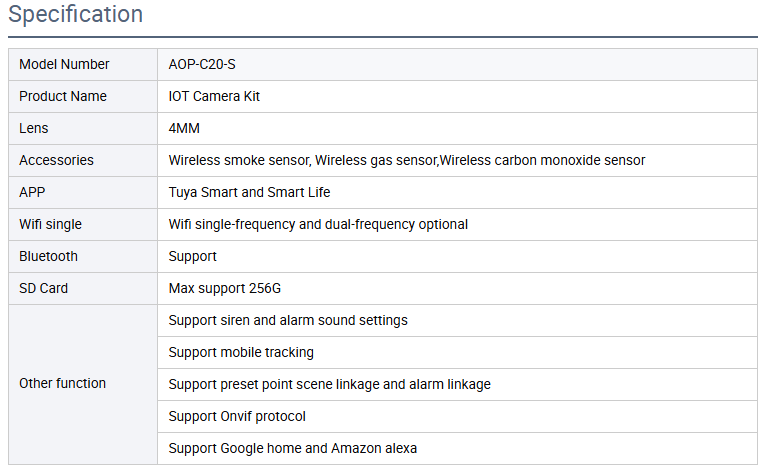Image resolution: width=763 pixels, height=470 pixels.
Task: Click the wireless sensors accessories text
Action: pos(406,161)
